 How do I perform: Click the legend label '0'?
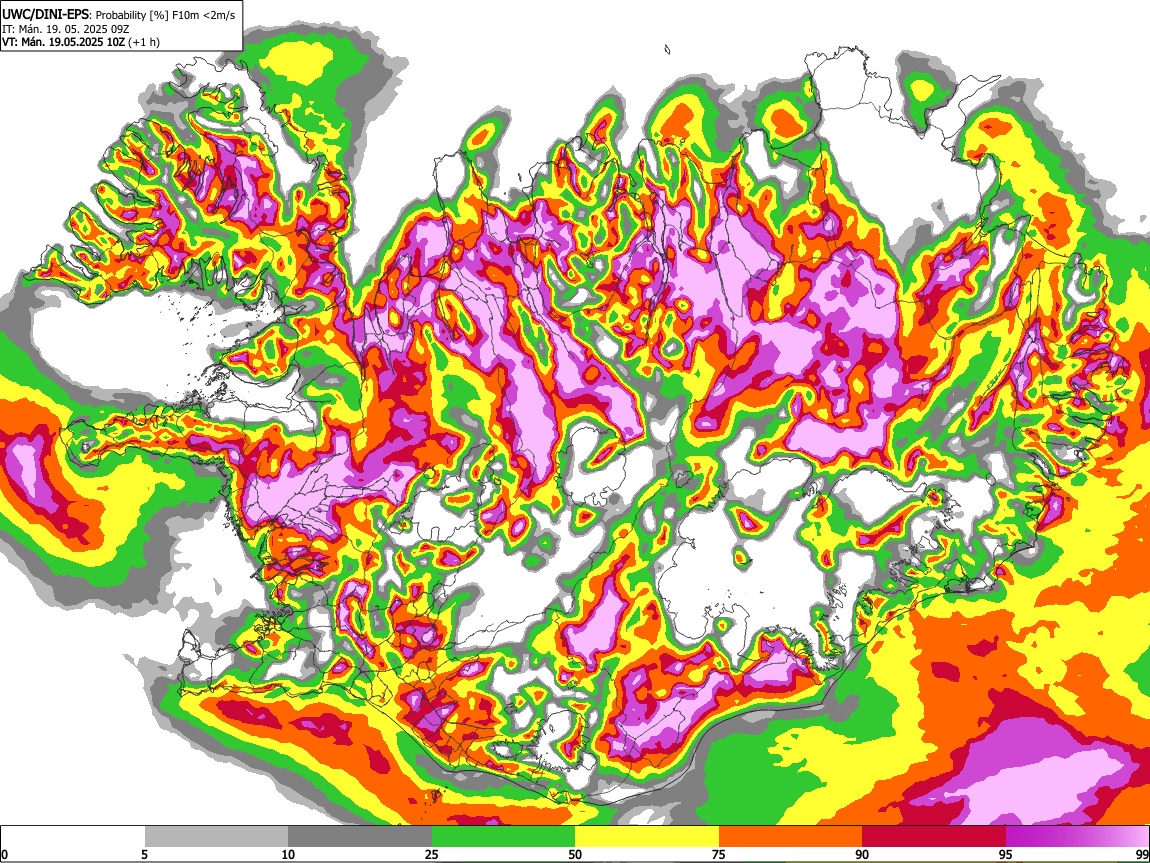[x=4, y=854]
